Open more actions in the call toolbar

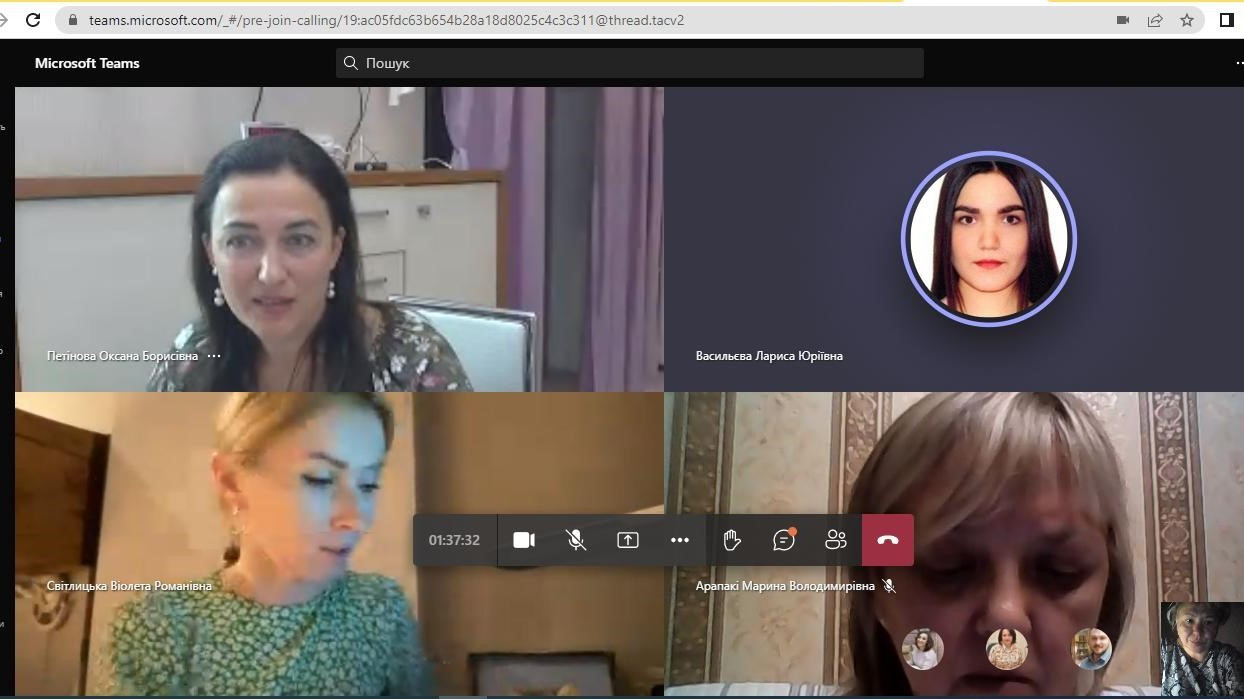[680, 540]
